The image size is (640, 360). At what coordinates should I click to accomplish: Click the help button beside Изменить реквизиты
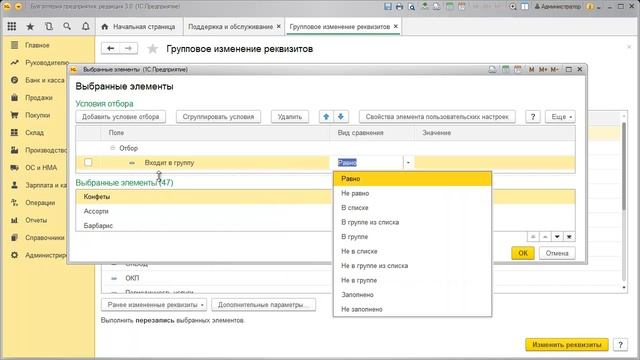coord(620,344)
